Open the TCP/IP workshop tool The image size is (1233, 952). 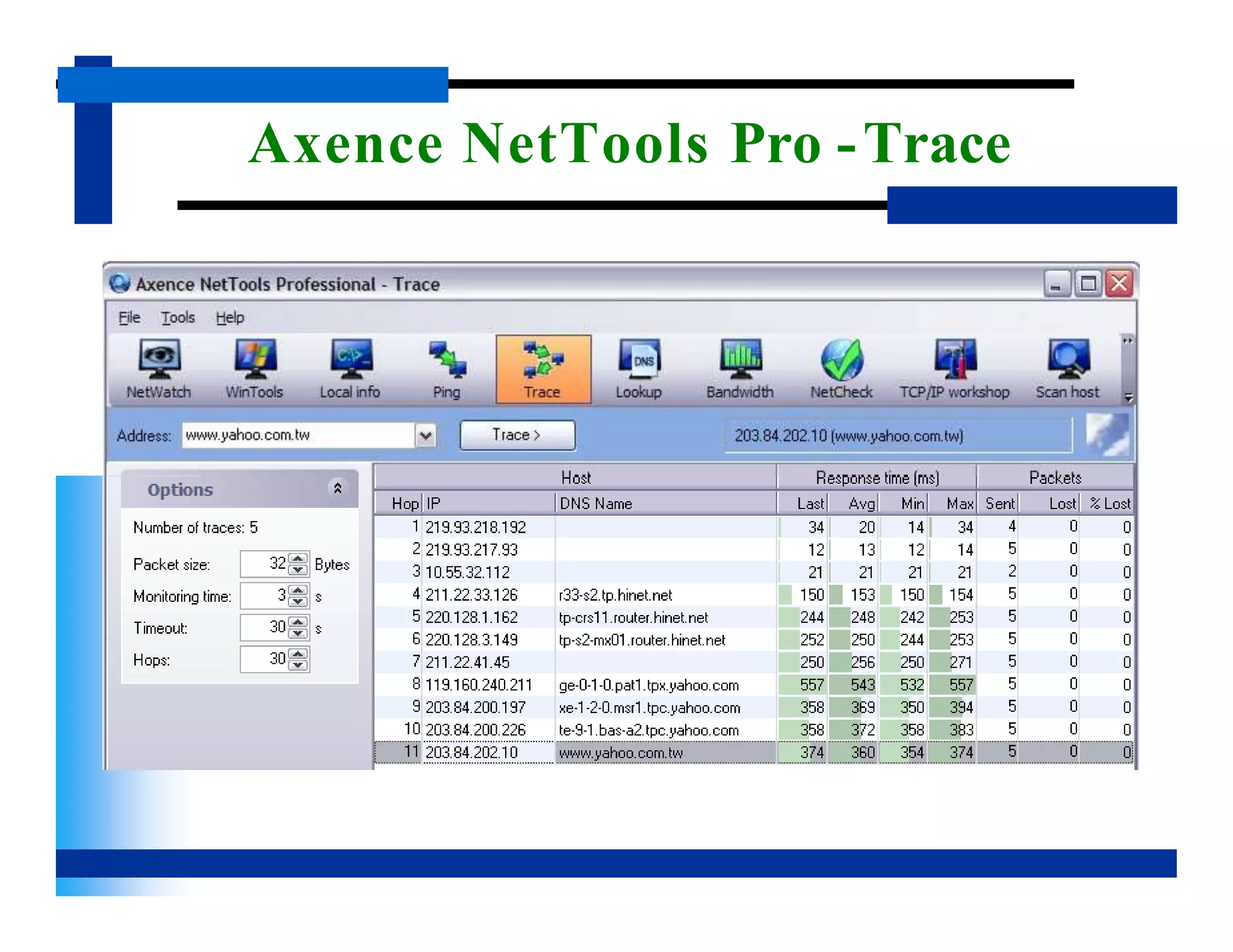[954, 369]
